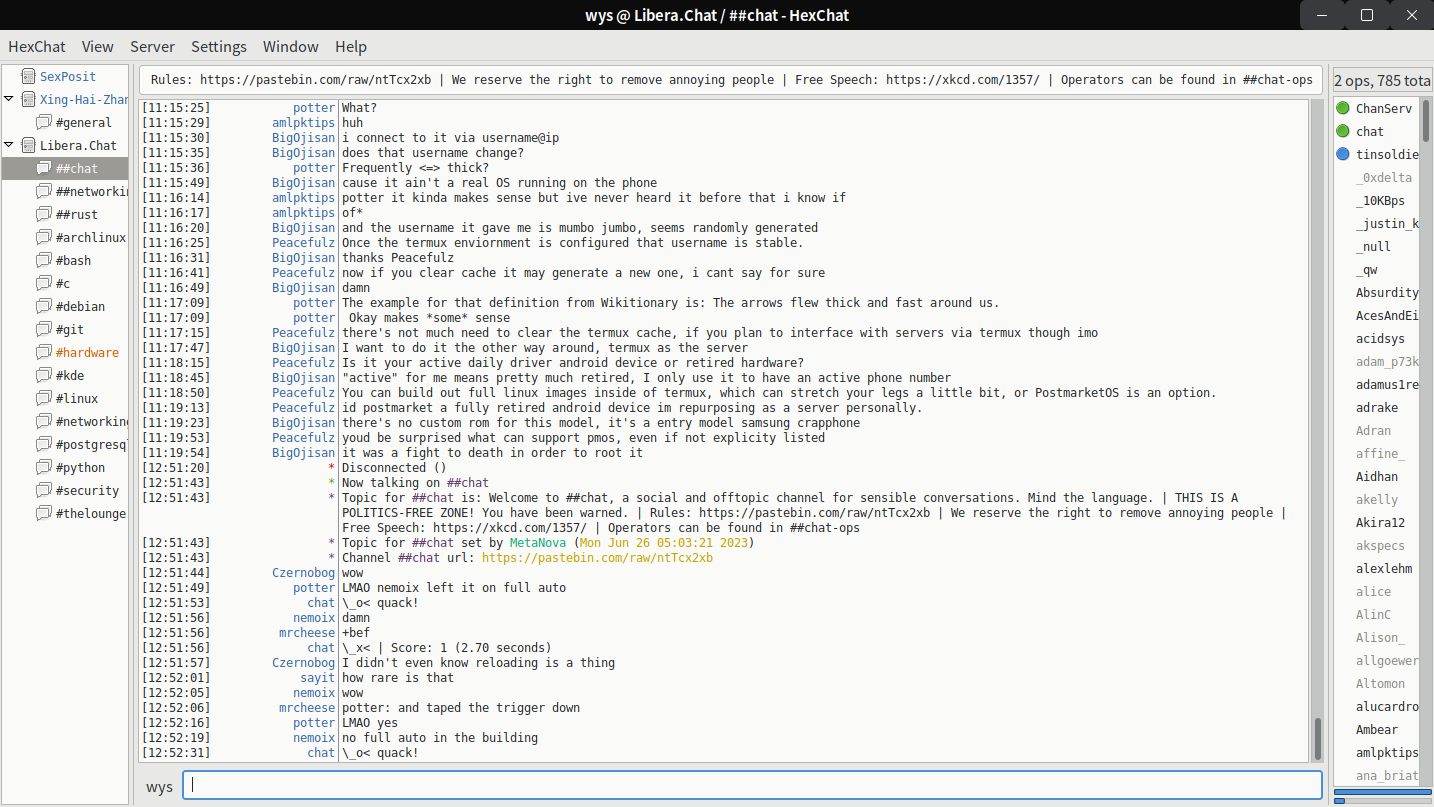Screen dimensions: 1434x807
Task: Open the Window menu
Action: click(x=290, y=46)
